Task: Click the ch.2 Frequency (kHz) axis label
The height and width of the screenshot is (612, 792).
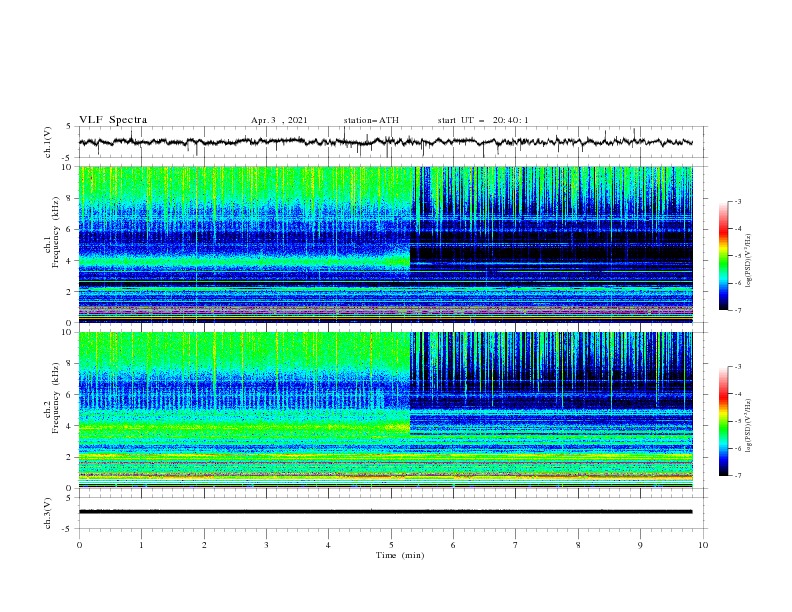Action: tap(53, 398)
